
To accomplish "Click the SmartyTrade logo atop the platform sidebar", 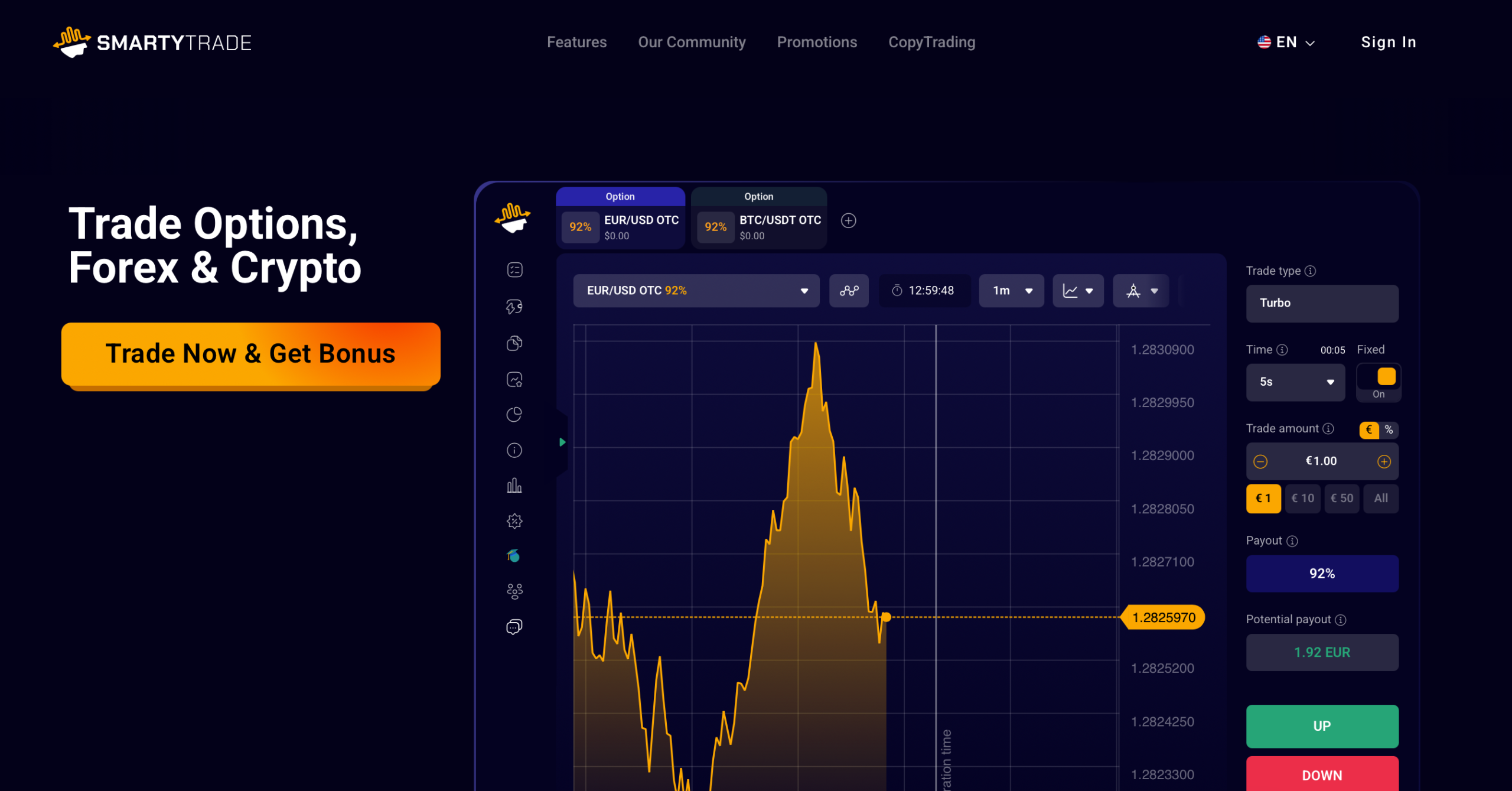I will pyautogui.click(x=513, y=219).
